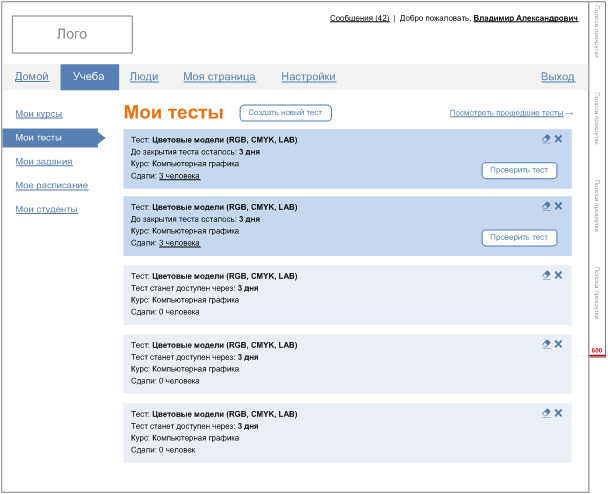Click the Лого placeholder box

coord(72,34)
